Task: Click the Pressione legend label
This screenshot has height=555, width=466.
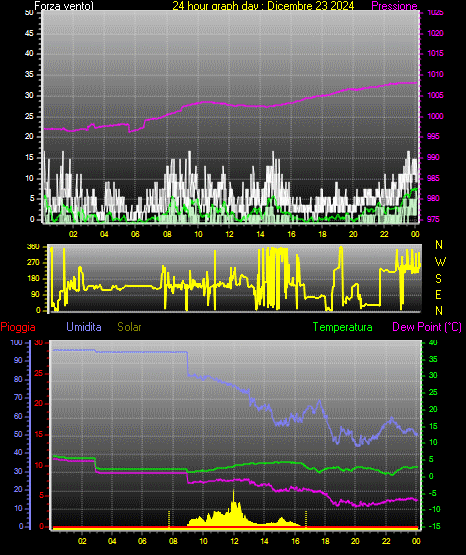Action: click(x=394, y=6)
